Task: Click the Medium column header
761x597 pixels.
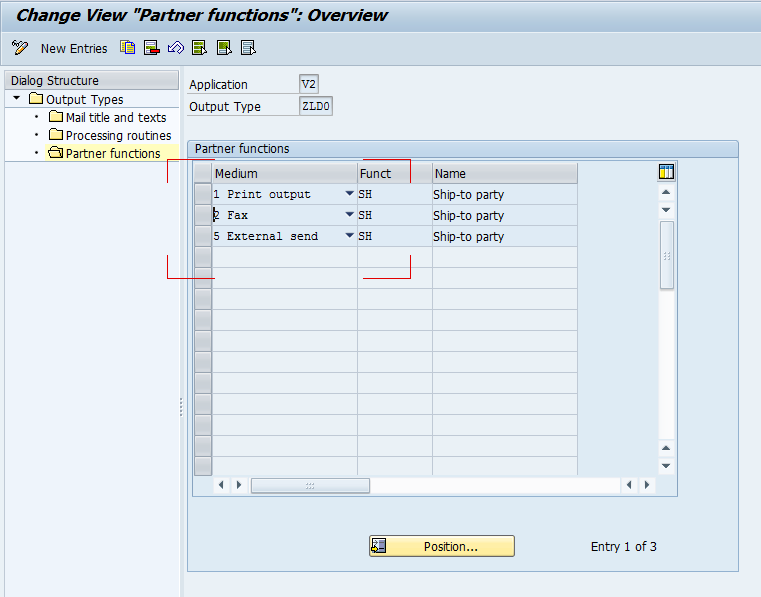Action: pos(285,173)
